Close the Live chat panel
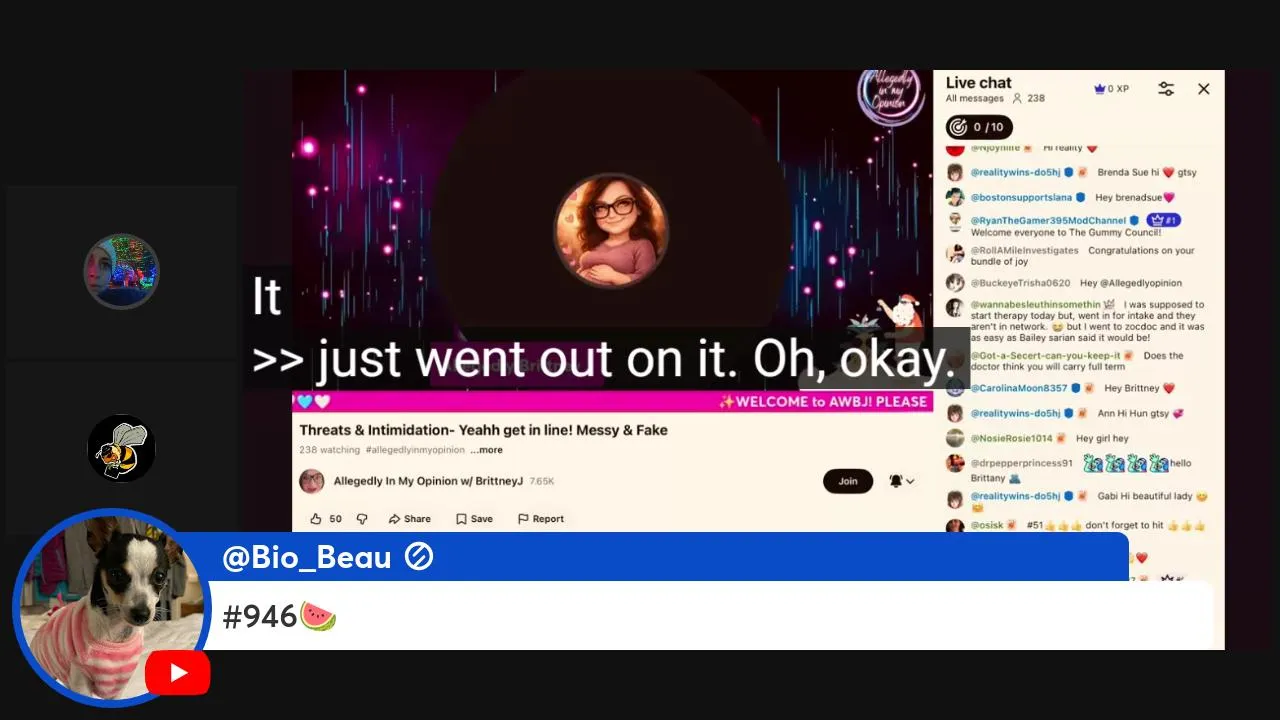Image resolution: width=1280 pixels, height=720 pixels. click(x=1204, y=89)
